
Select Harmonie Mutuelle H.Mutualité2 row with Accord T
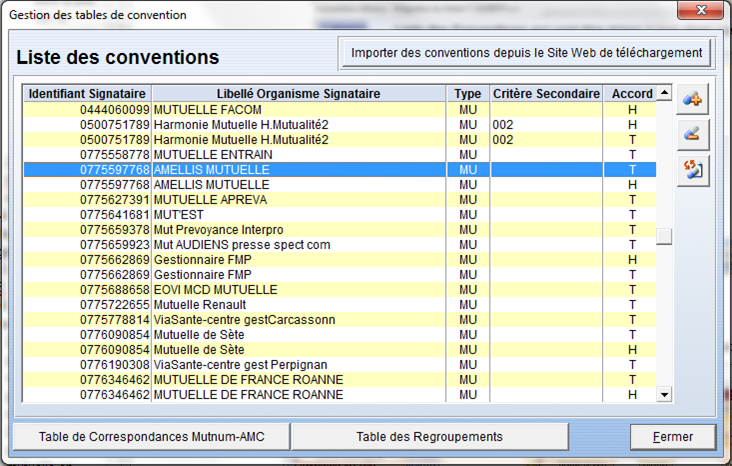(340, 140)
